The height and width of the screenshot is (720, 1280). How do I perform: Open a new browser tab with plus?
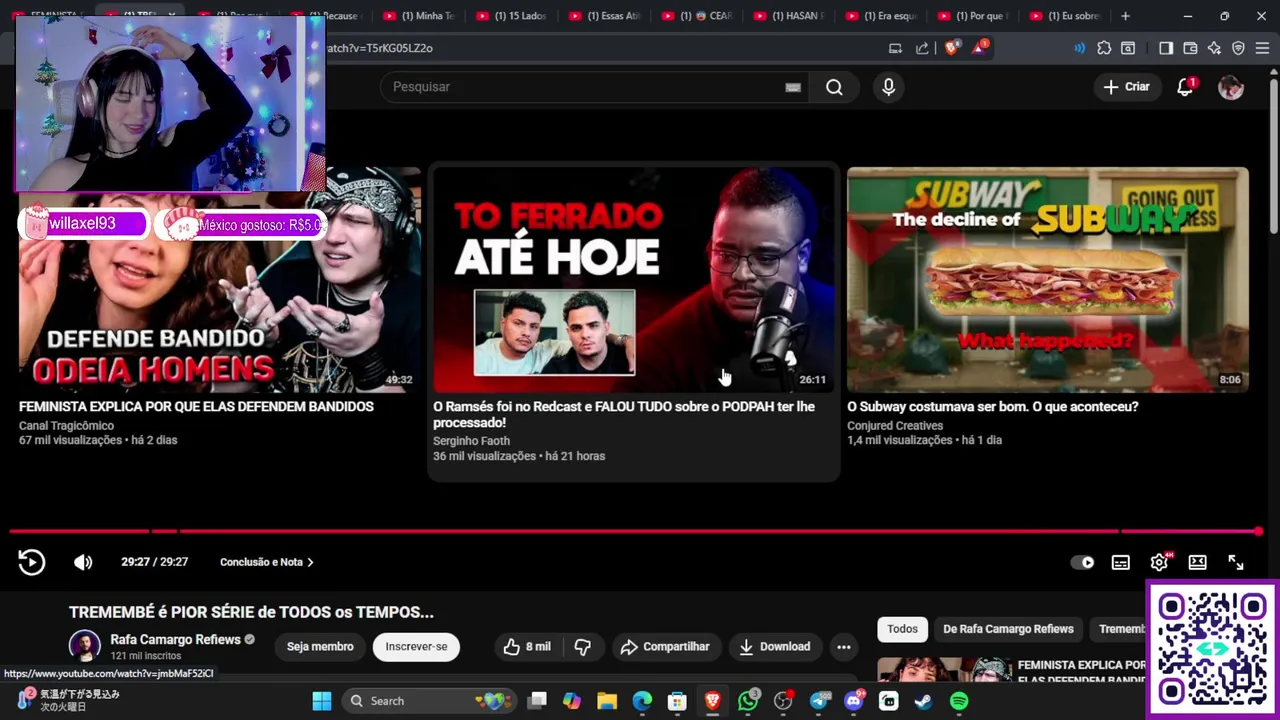pos(1125,16)
